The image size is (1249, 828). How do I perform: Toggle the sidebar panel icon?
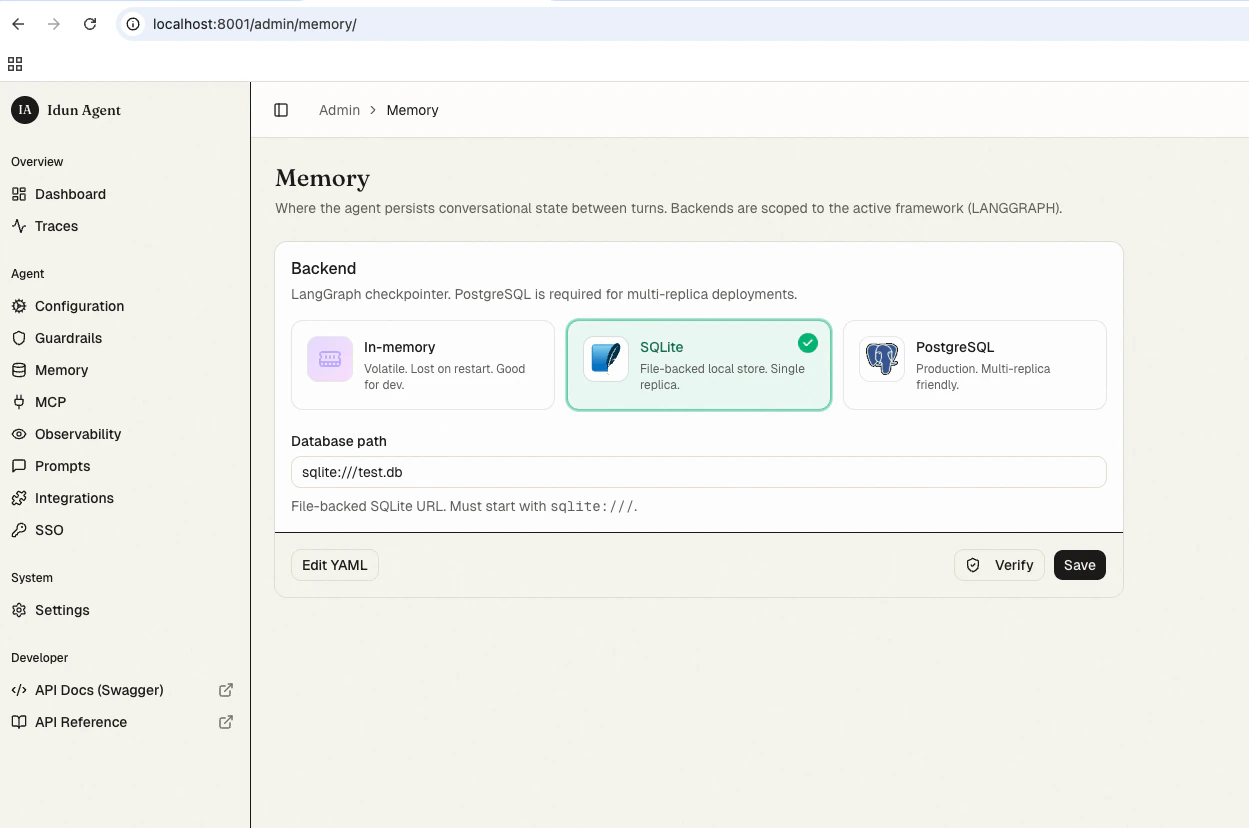pyautogui.click(x=281, y=110)
